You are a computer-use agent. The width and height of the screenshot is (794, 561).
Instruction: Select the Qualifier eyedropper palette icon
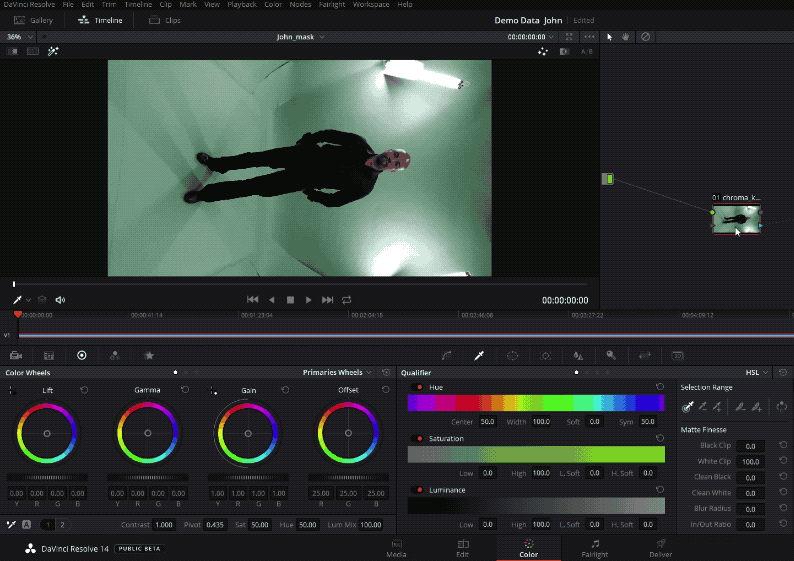479,355
